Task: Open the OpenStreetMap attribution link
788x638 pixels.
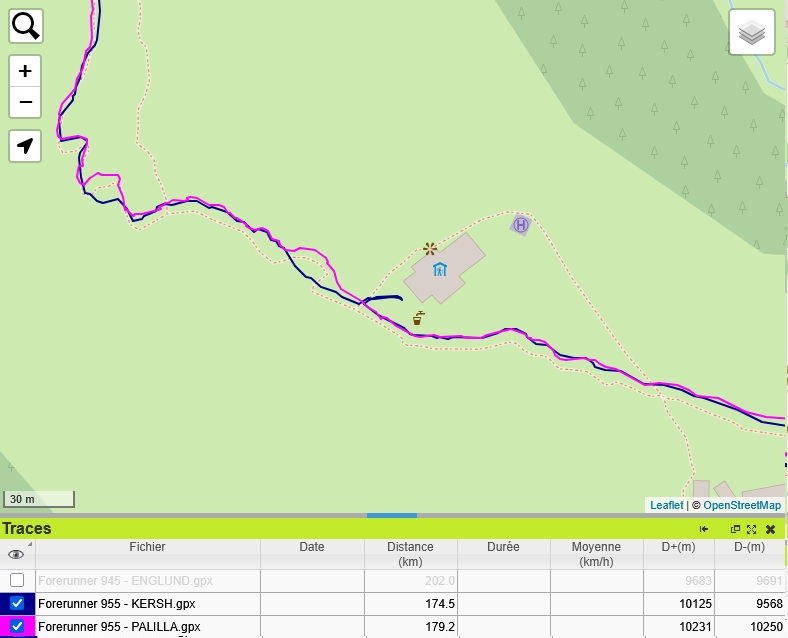Action: [x=742, y=505]
